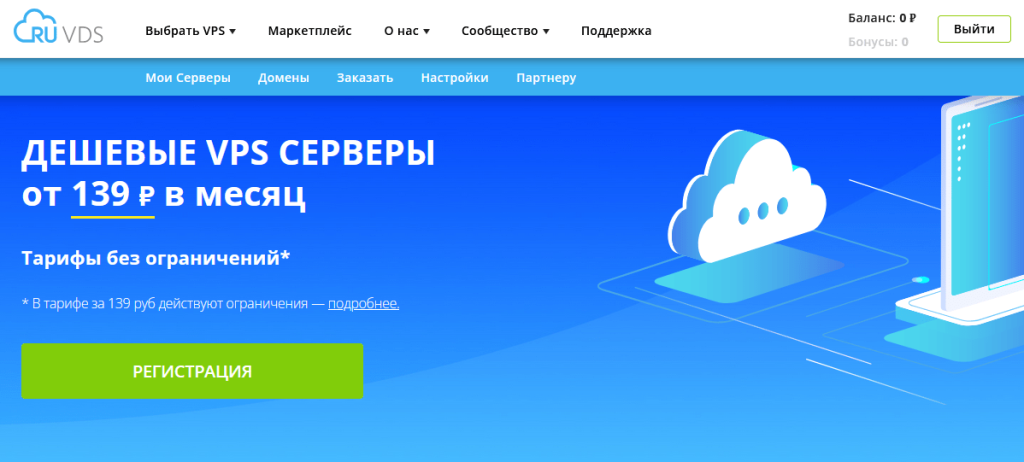Click the ДЕШЕВЫЕ VPS СЕРВЕРЫ heading
Image resolution: width=1024 pixels, height=462 pixels.
(228, 154)
